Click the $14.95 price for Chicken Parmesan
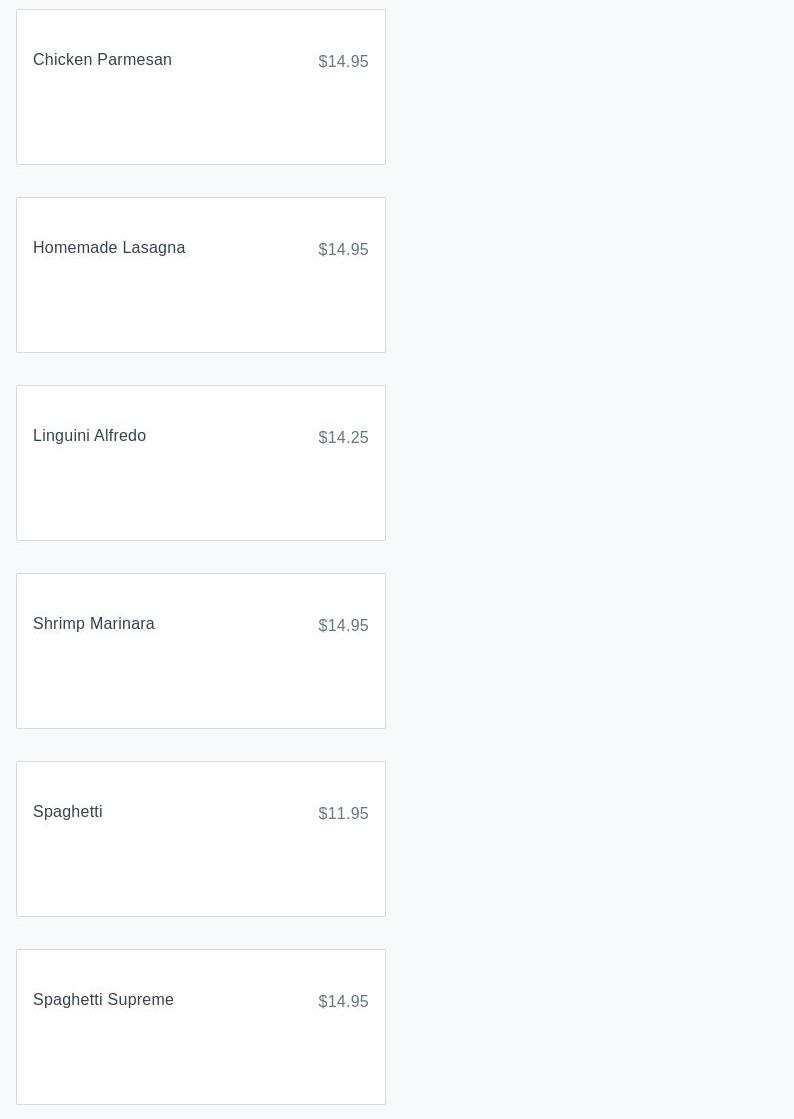 pyautogui.click(x=343, y=62)
